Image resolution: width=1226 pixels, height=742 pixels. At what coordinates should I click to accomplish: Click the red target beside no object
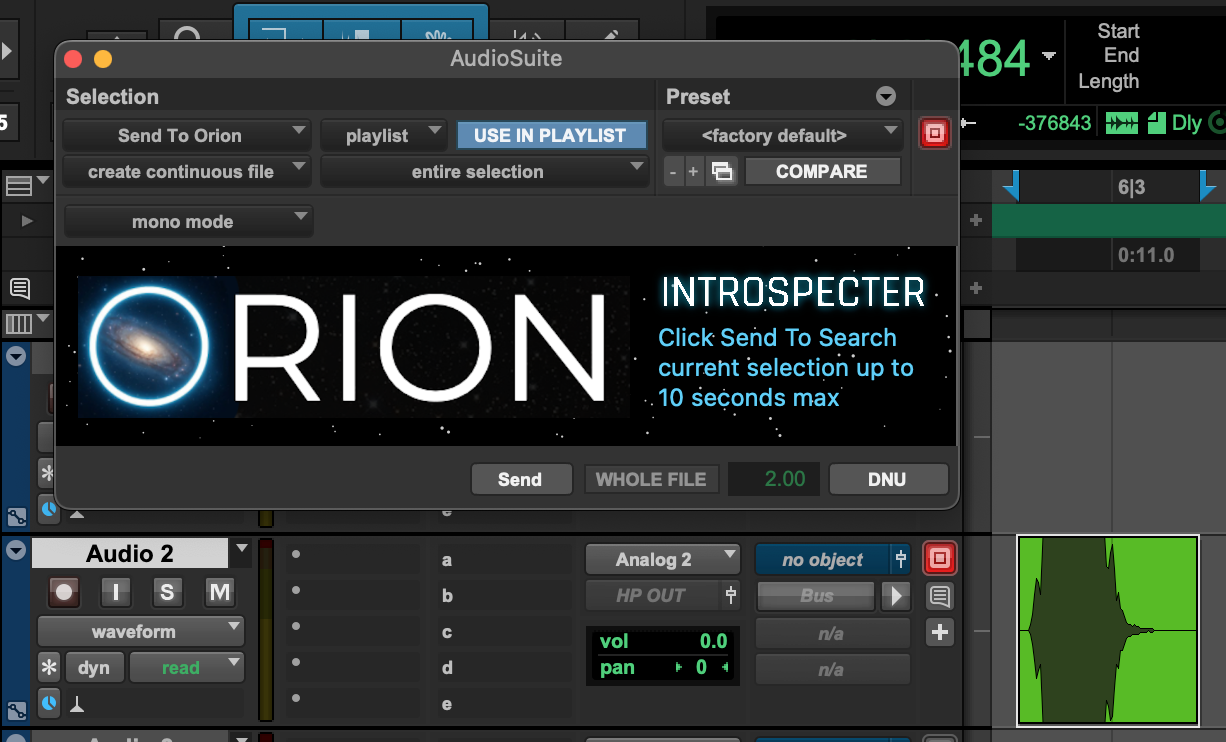click(x=939, y=558)
